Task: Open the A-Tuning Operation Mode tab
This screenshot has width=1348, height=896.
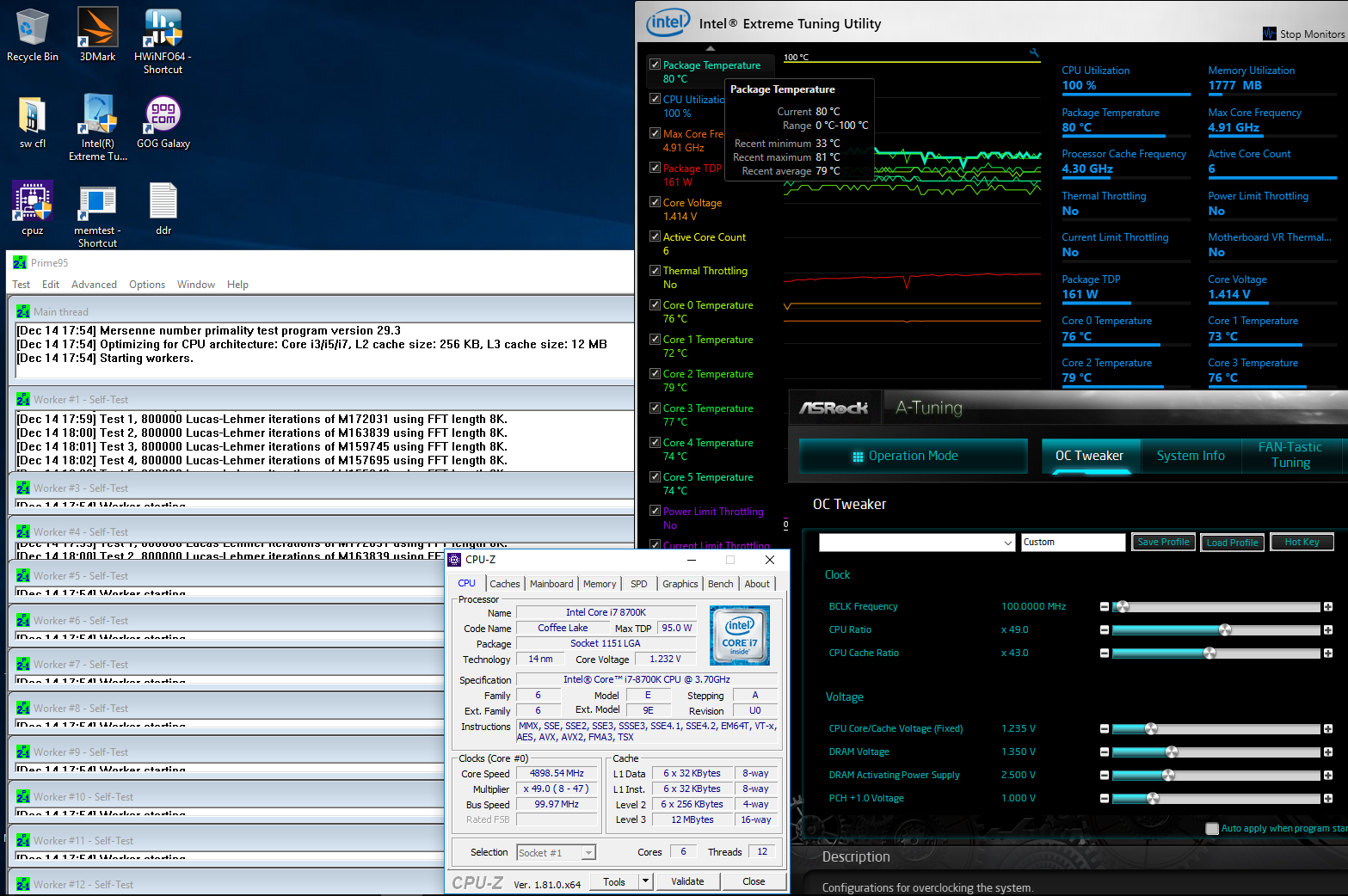Action: (x=914, y=456)
